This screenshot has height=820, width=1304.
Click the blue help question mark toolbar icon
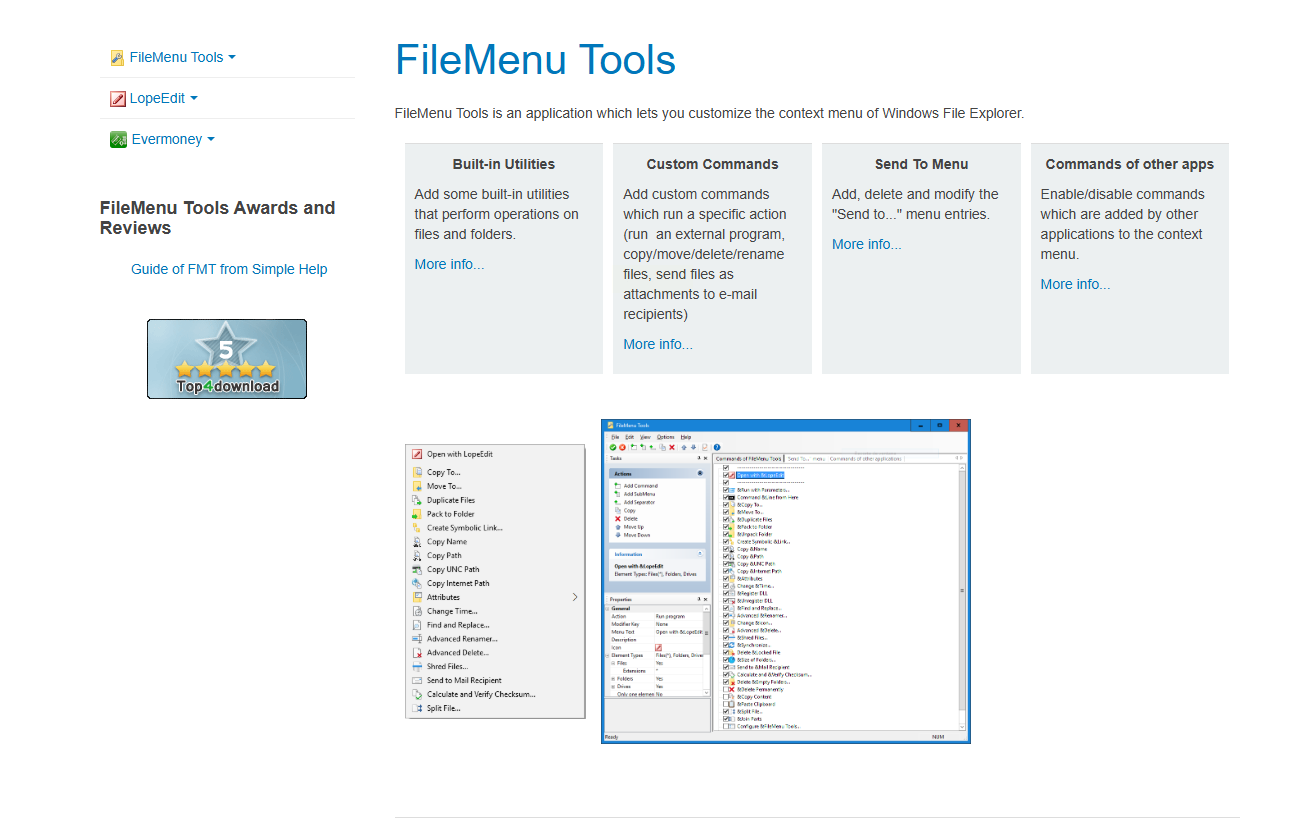point(717,447)
